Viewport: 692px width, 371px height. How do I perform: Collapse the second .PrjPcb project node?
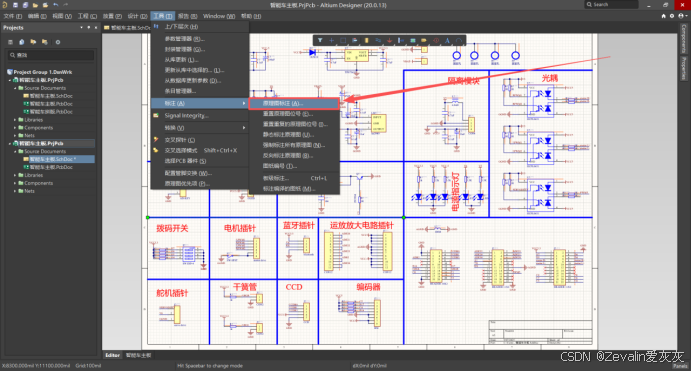tap(10, 143)
